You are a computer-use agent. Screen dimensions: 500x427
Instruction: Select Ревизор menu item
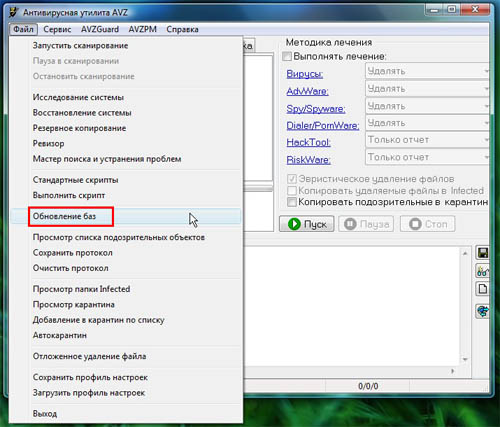[x=126, y=143]
